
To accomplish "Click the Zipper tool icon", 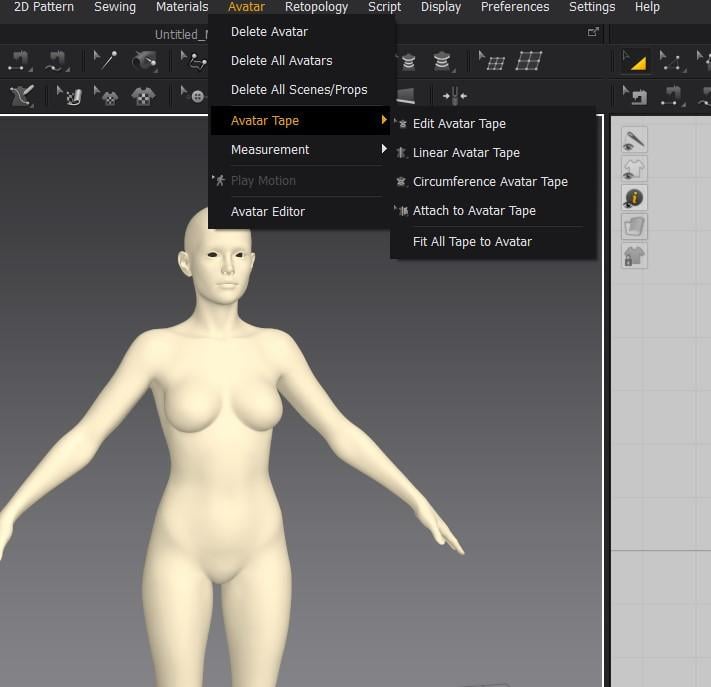I will click(x=455, y=96).
